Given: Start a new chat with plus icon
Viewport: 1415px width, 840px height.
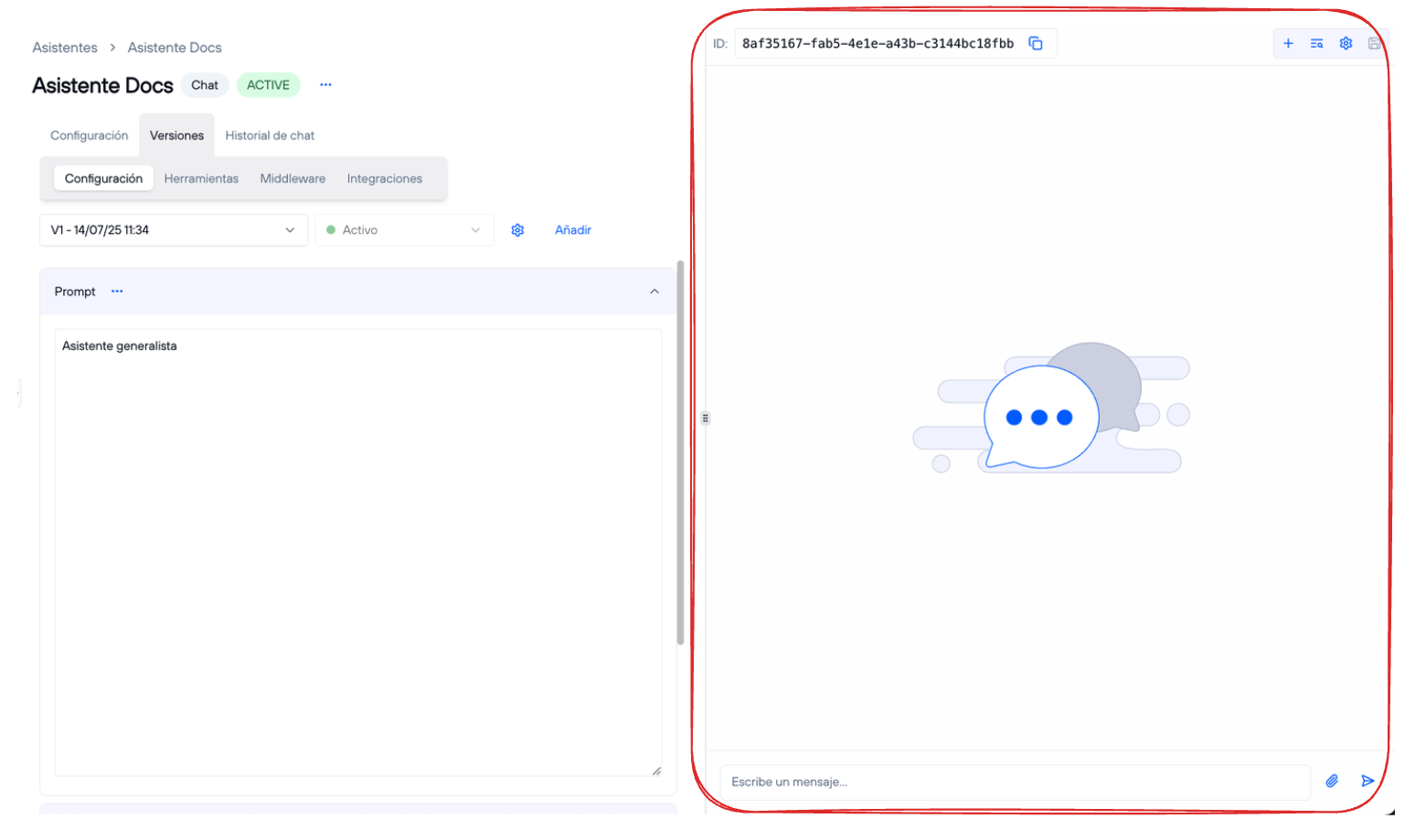Looking at the screenshot, I should pos(1288,44).
